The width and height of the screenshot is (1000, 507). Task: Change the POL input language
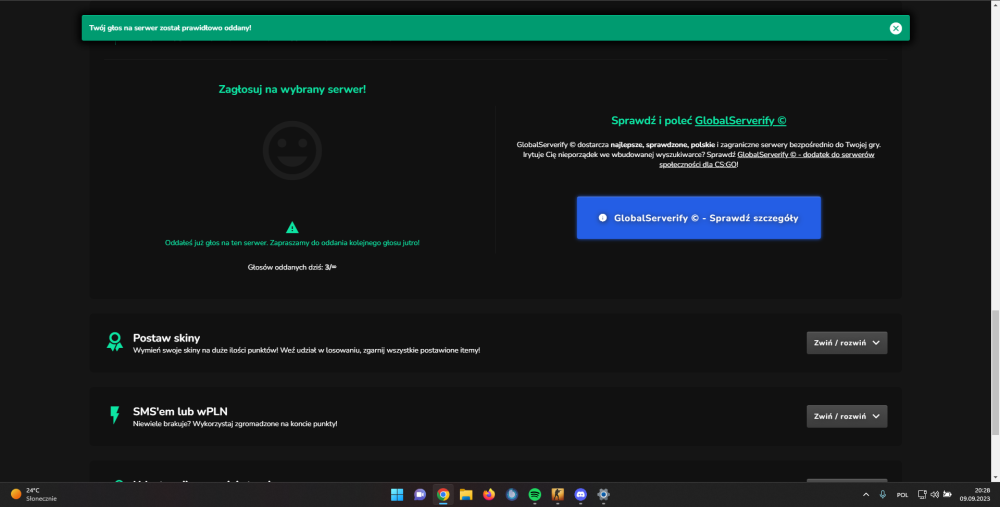[902, 495]
